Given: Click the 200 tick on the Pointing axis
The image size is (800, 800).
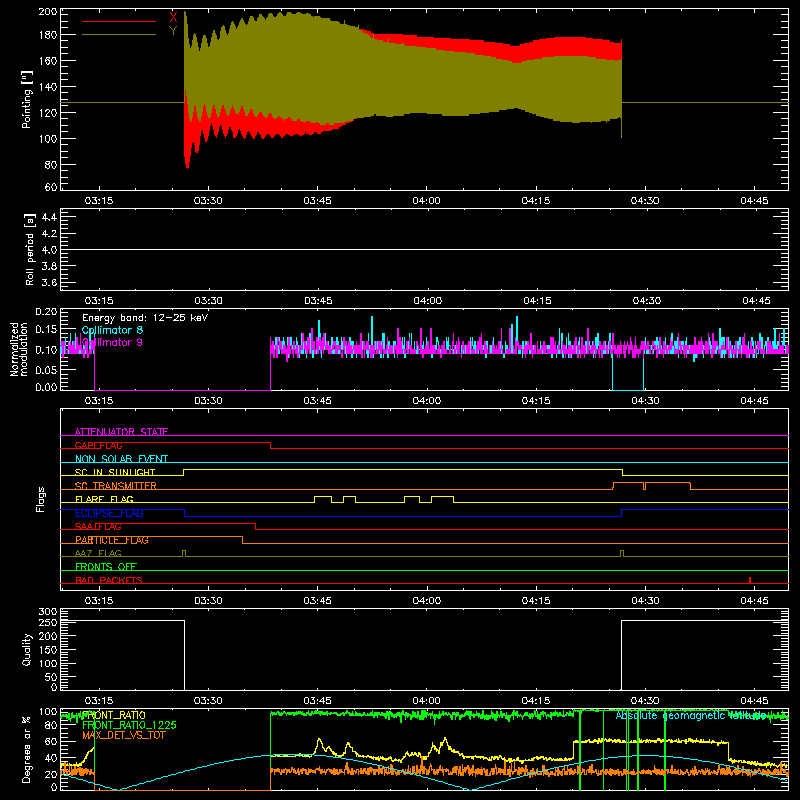Looking at the screenshot, I should pyautogui.click(x=48, y=11).
